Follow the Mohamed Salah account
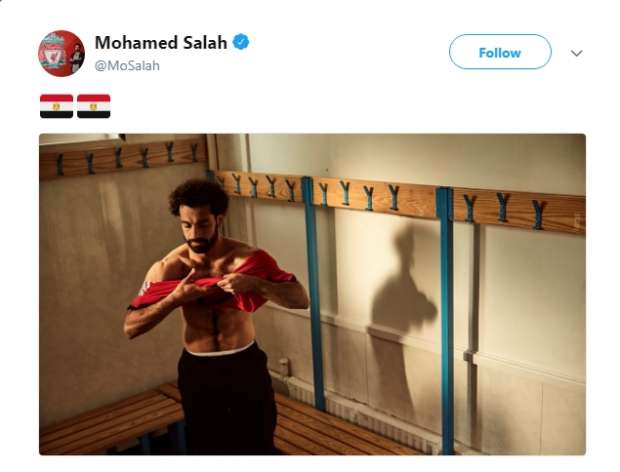Viewport: 620px width, 472px height. (x=500, y=52)
